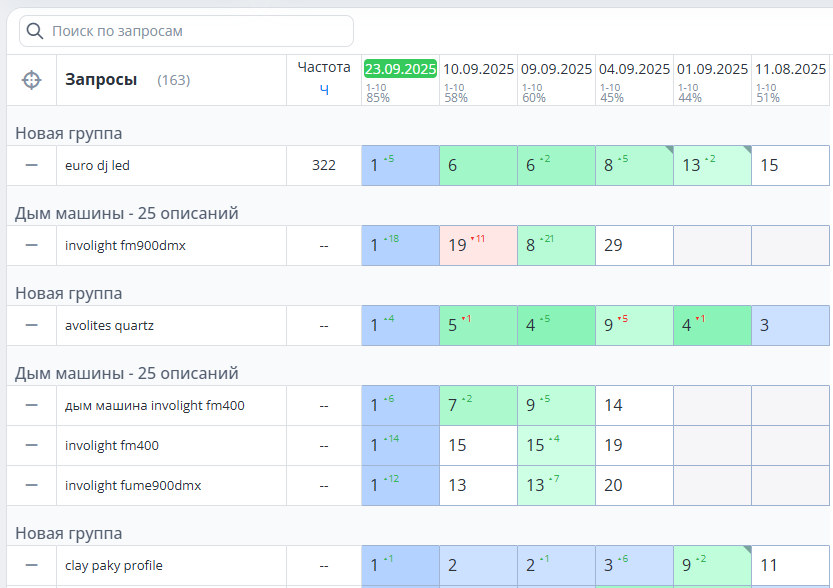833x588 pixels.
Task: Click involight fm900dmx position 29 cell
Action: point(634,245)
